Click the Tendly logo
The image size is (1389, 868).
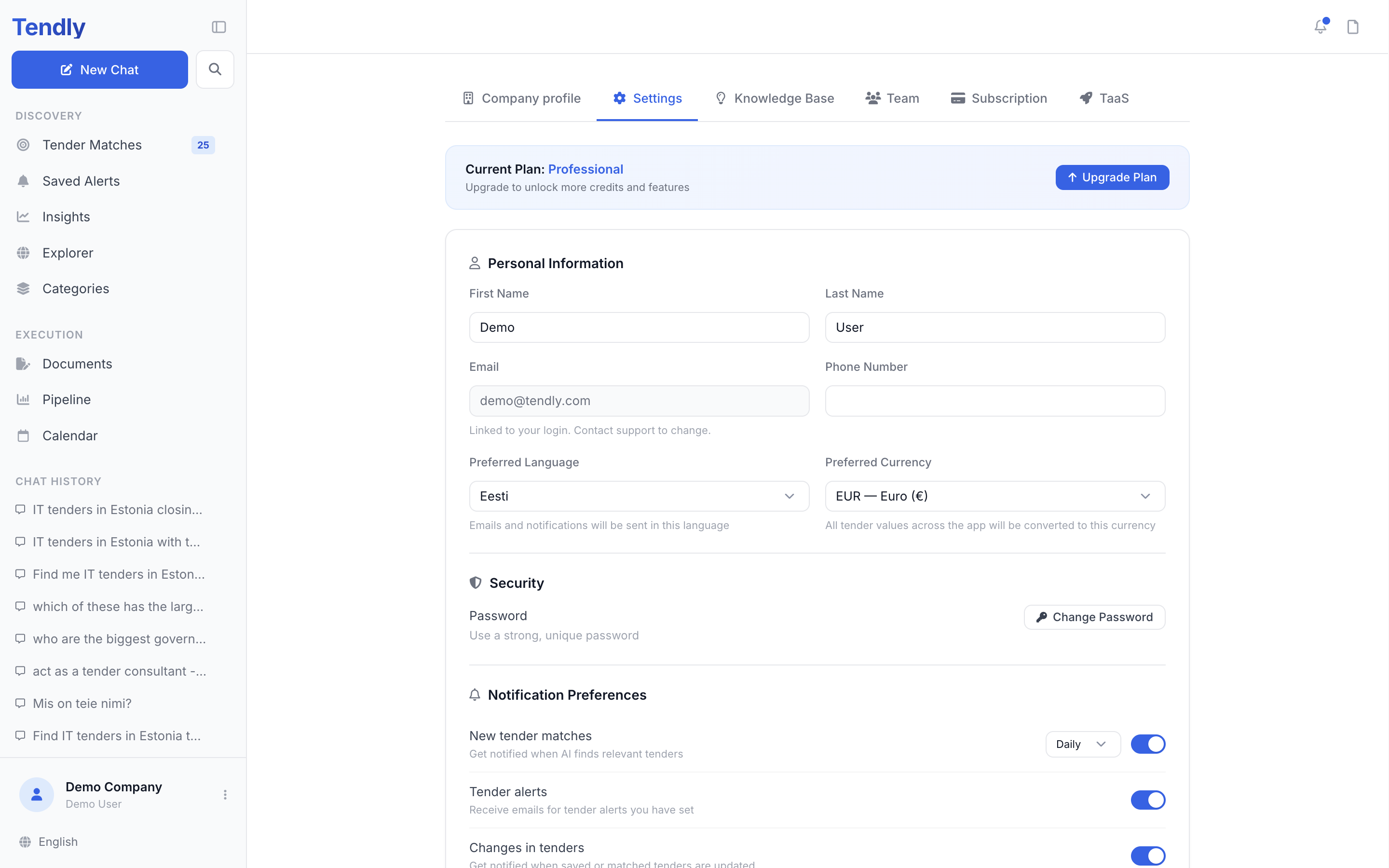(49, 27)
